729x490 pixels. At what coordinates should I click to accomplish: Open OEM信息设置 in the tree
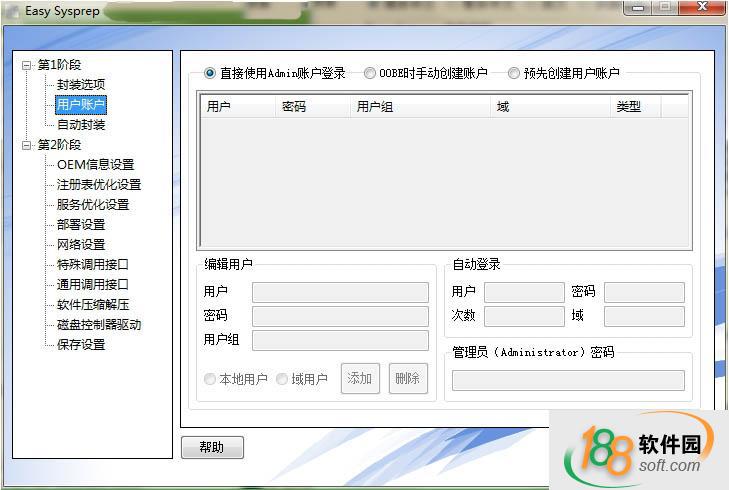[95, 165]
